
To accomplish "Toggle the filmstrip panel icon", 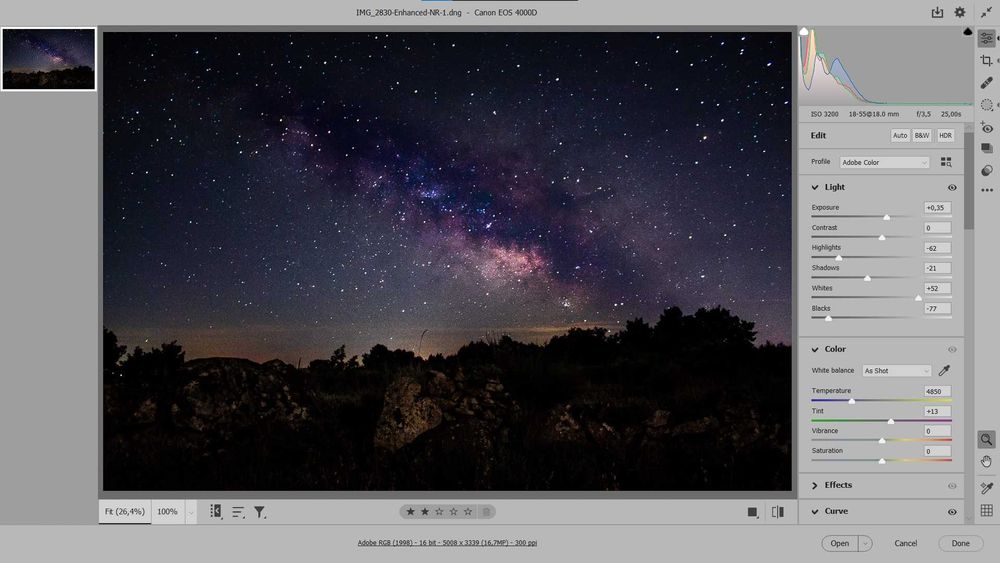I will (216, 511).
